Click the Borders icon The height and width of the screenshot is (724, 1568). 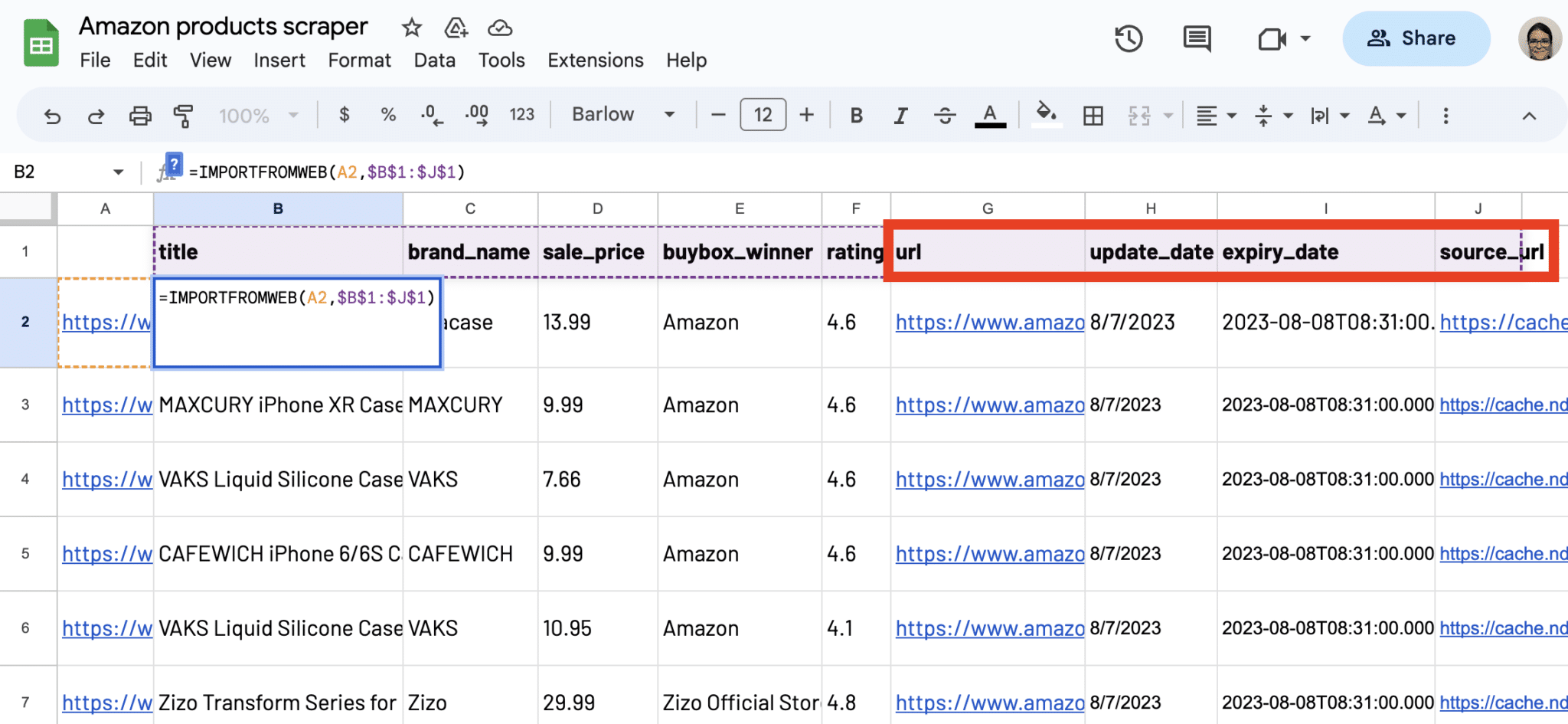click(x=1093, y=115)
